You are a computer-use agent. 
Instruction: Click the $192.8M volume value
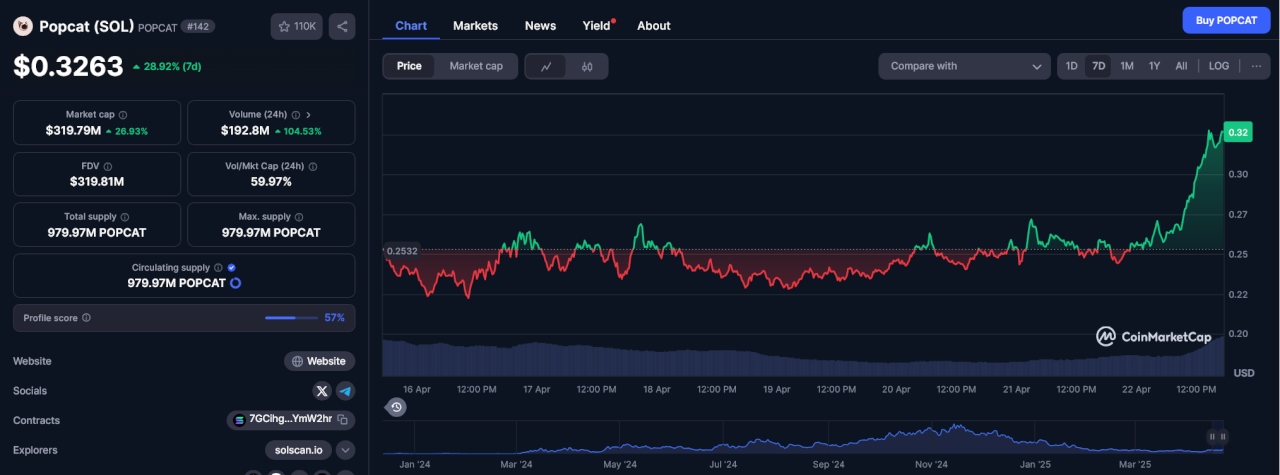pos(246,131)
